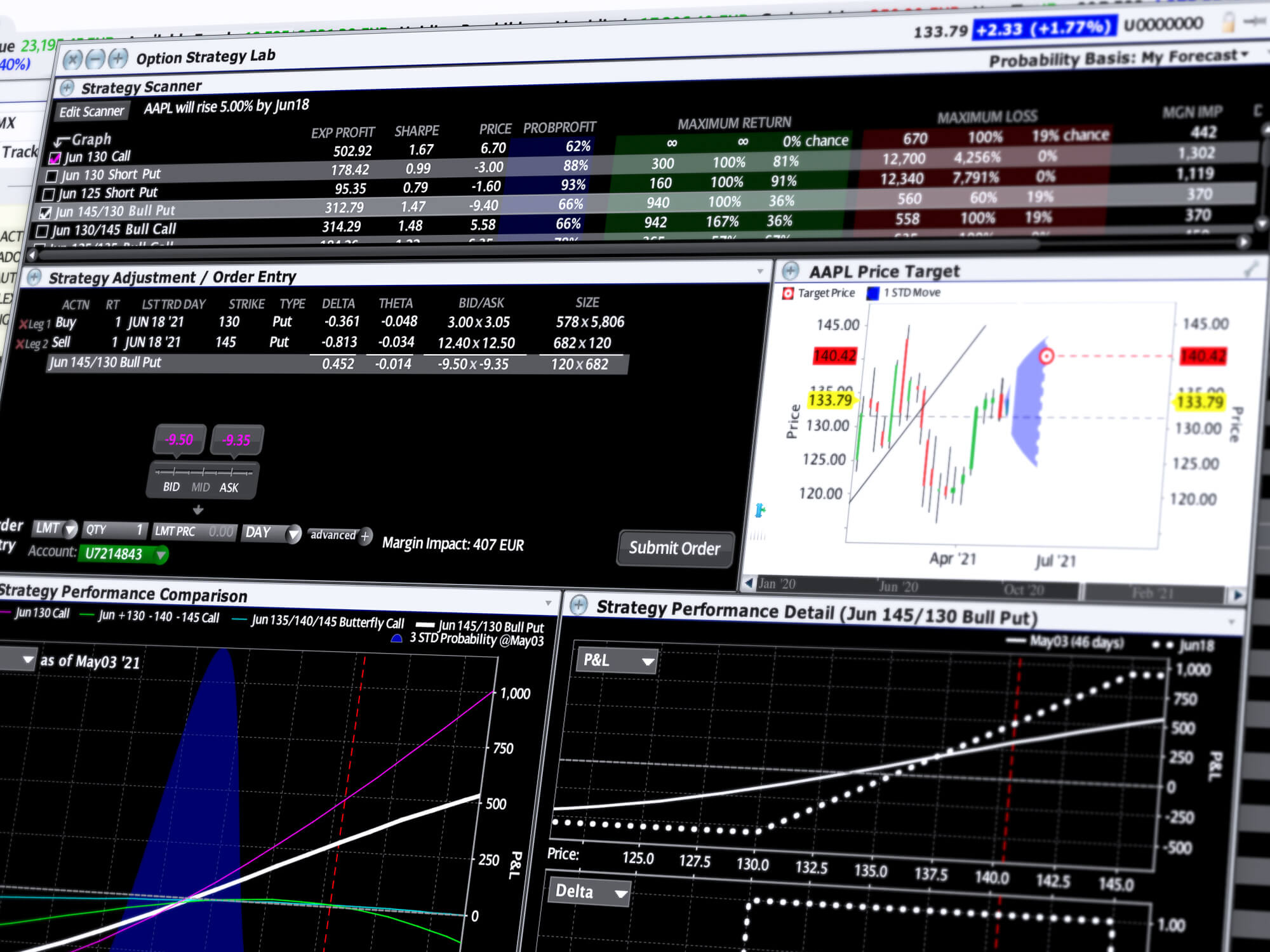
Task: Remove Leg 1 with its red X
Action: pos(23,325)
